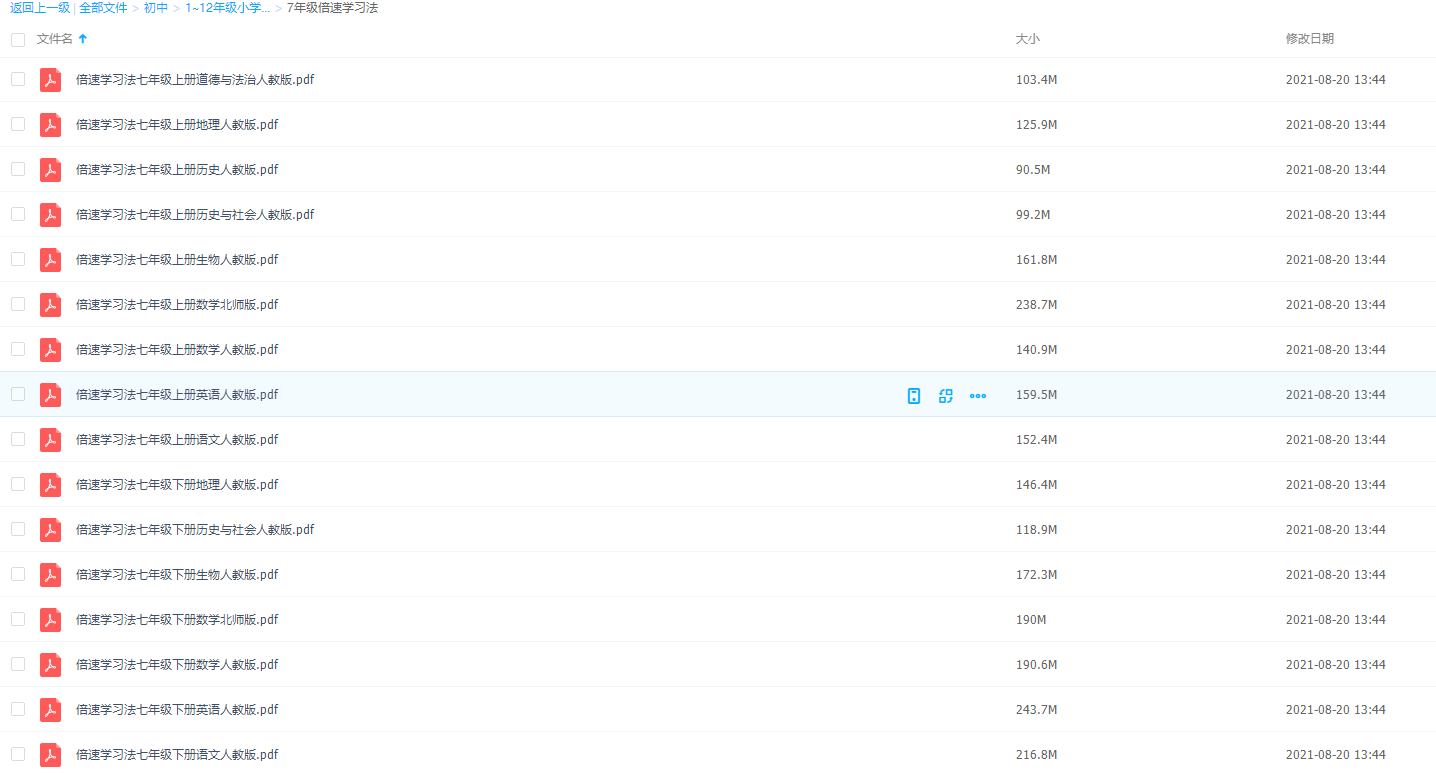
Task: Click the sort arrow next to 文件名
Action: [83, 39]
